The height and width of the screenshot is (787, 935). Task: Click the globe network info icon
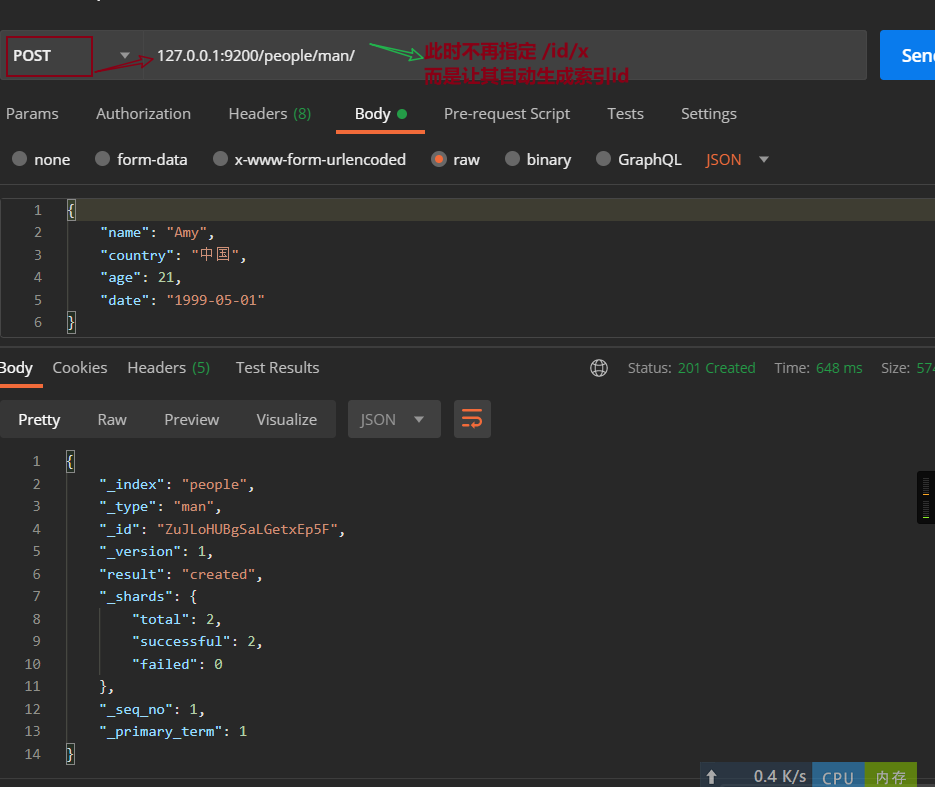tap(599, 368)
